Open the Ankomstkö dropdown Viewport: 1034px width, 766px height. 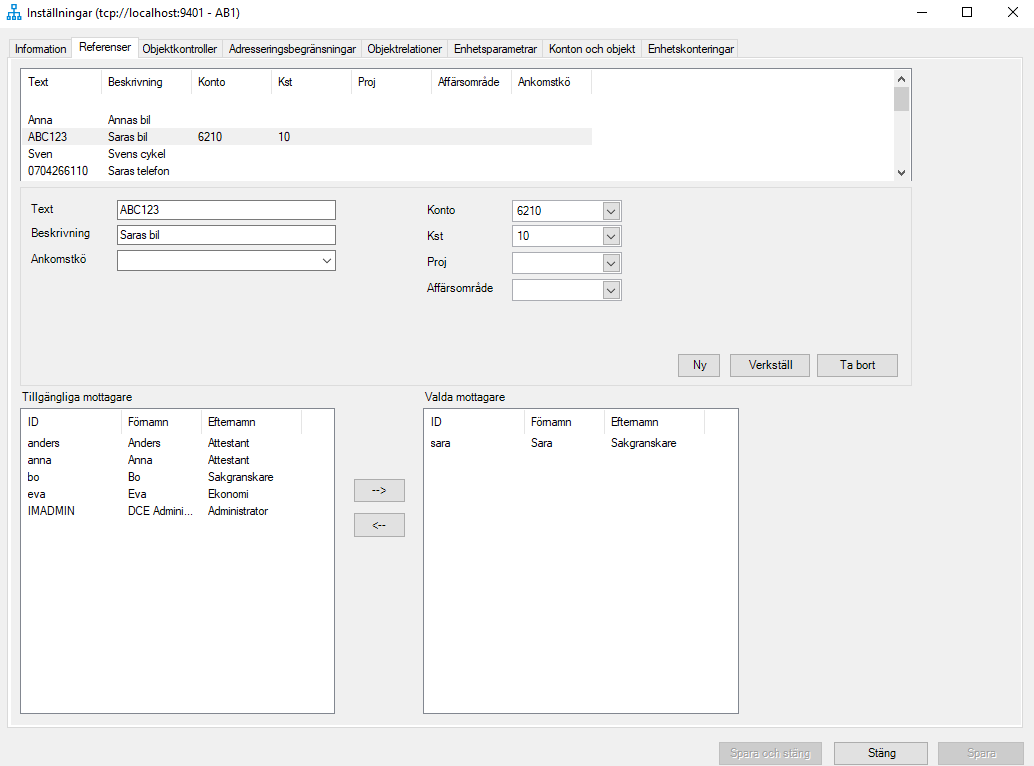click(326, 259)
